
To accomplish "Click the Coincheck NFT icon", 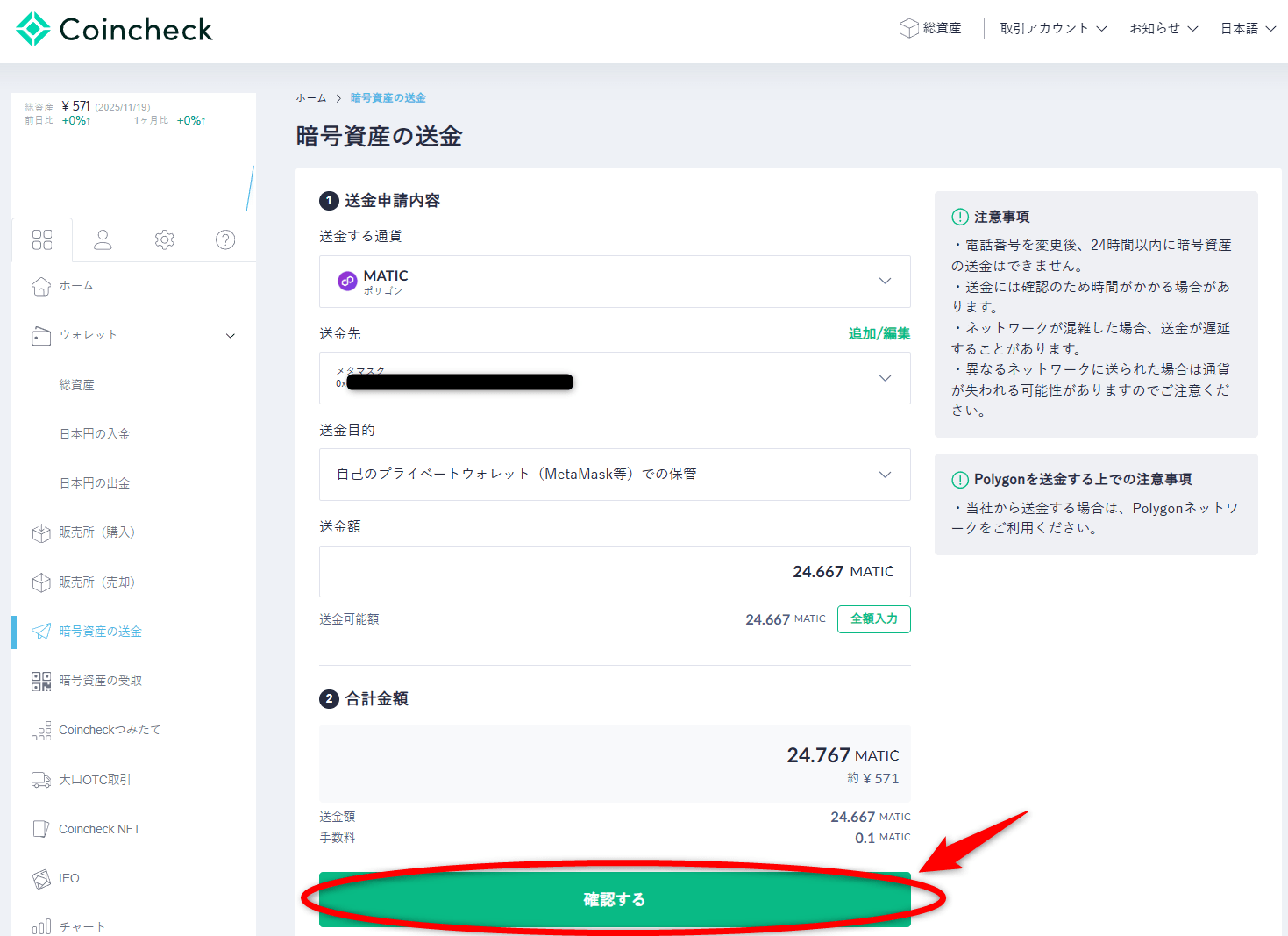I will point(41,829).
